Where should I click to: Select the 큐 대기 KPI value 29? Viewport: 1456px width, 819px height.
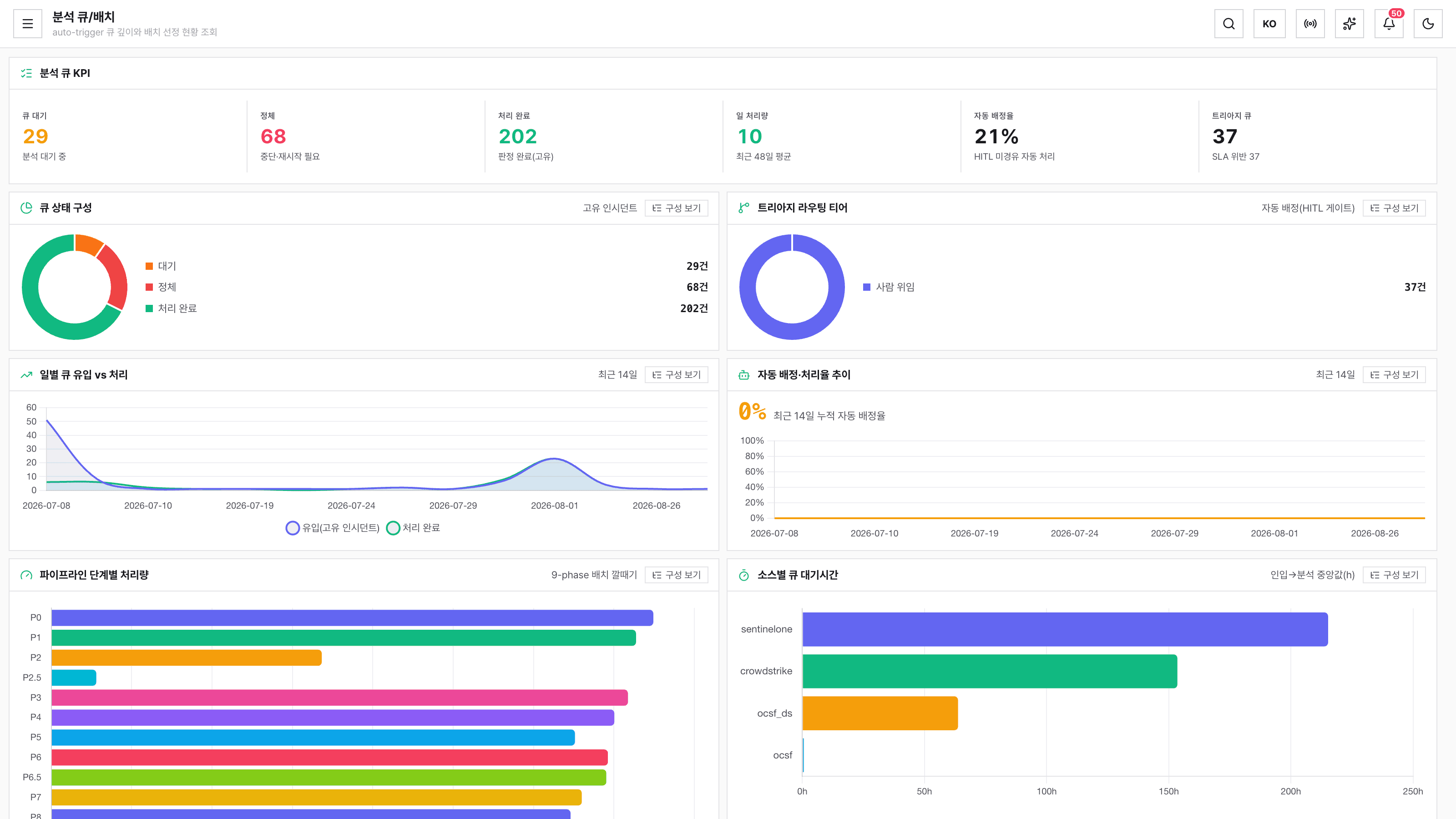[x=35, y=136]
